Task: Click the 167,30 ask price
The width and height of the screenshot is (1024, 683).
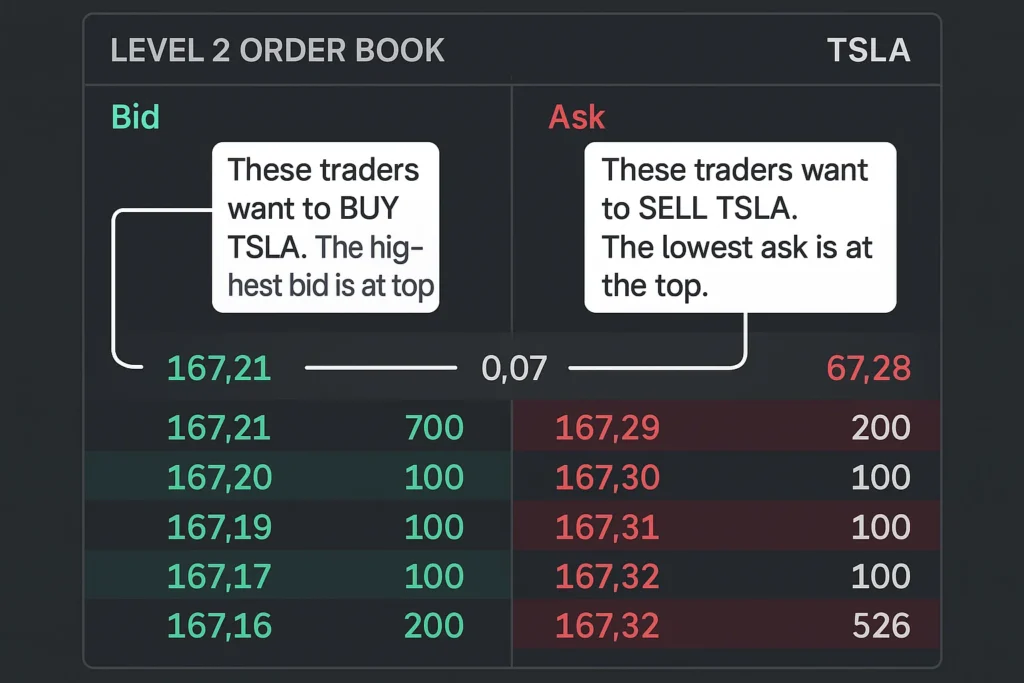Action: 607,477
